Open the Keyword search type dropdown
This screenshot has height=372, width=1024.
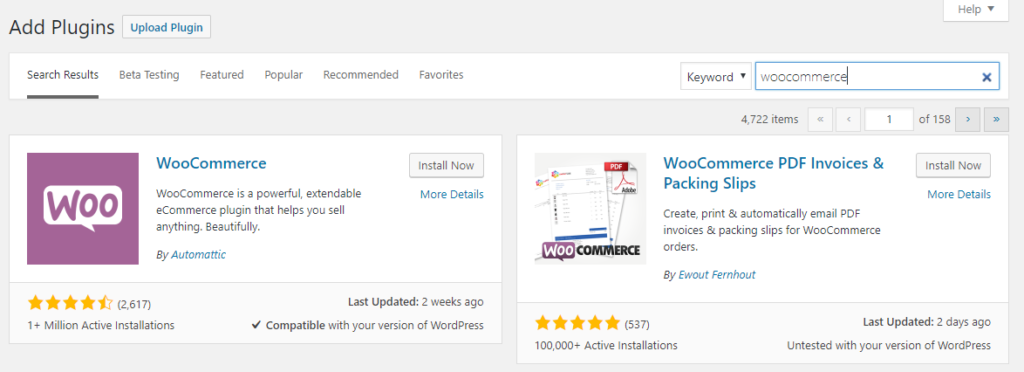(x=716, y=77)
